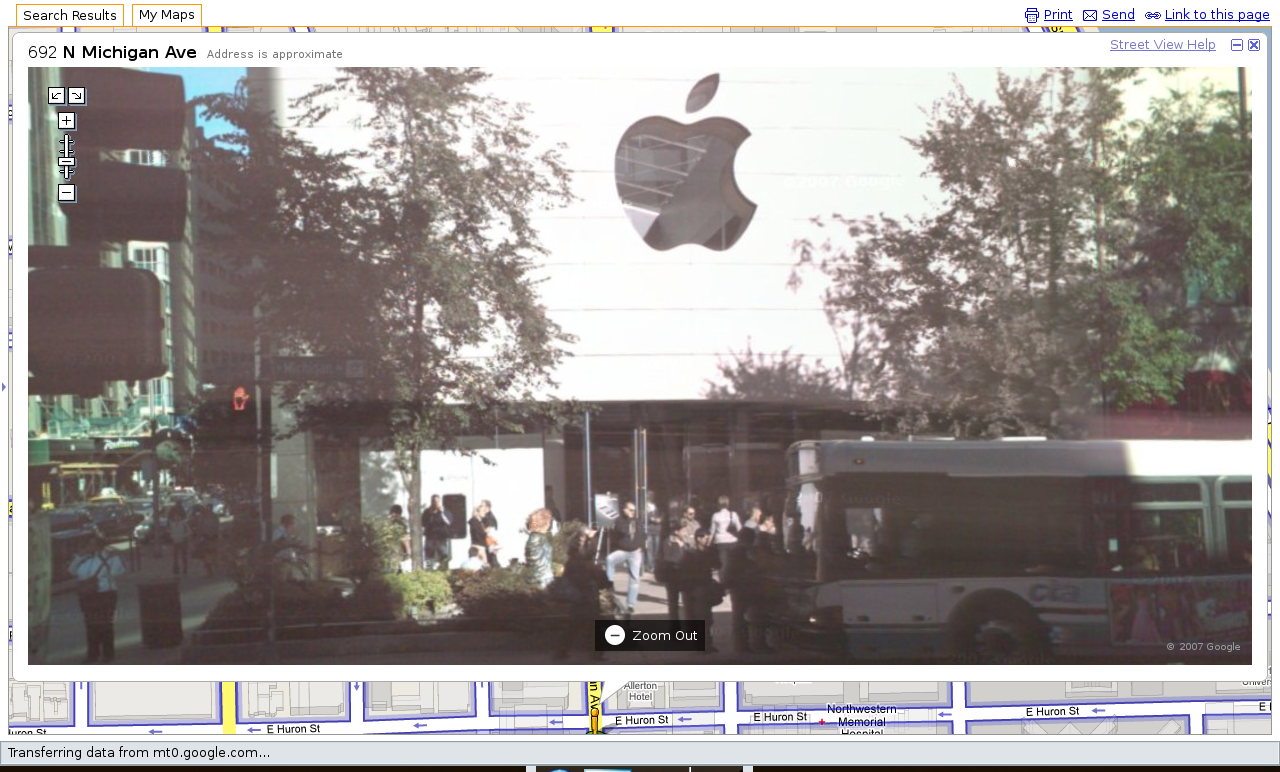Click the yellow pegman marker on the map
This screenshot has width=1280, height=772.
click(594, 718)
